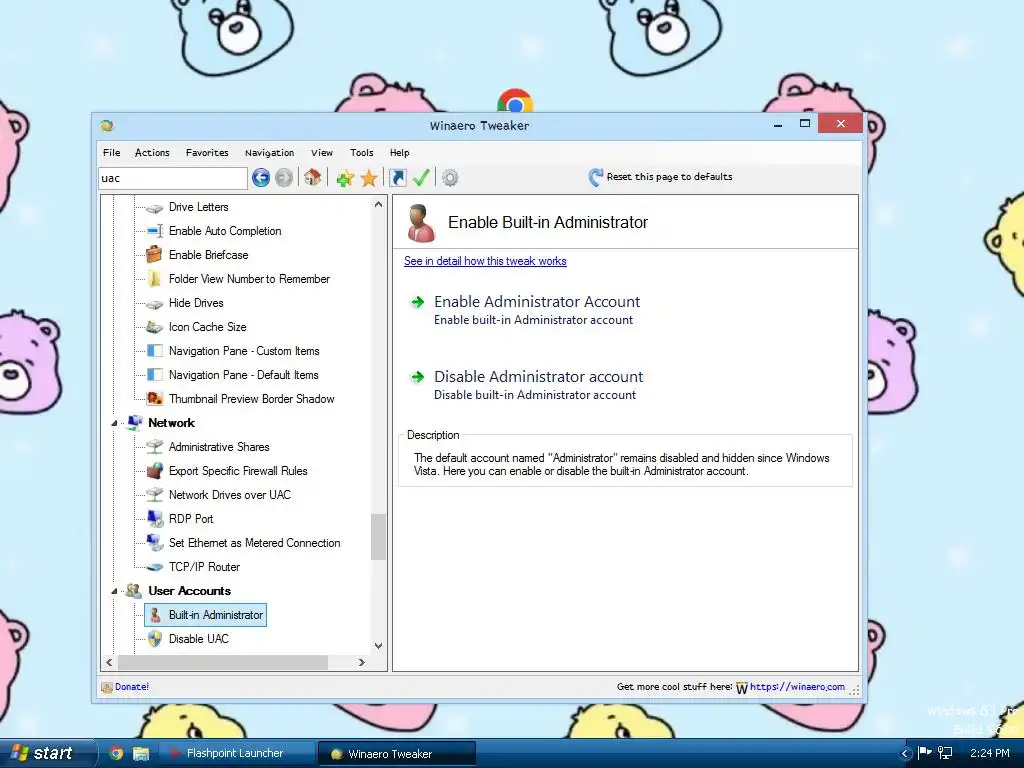Open the Help menu
Viewport: 1024px width, 768px height.
point(400,152)
